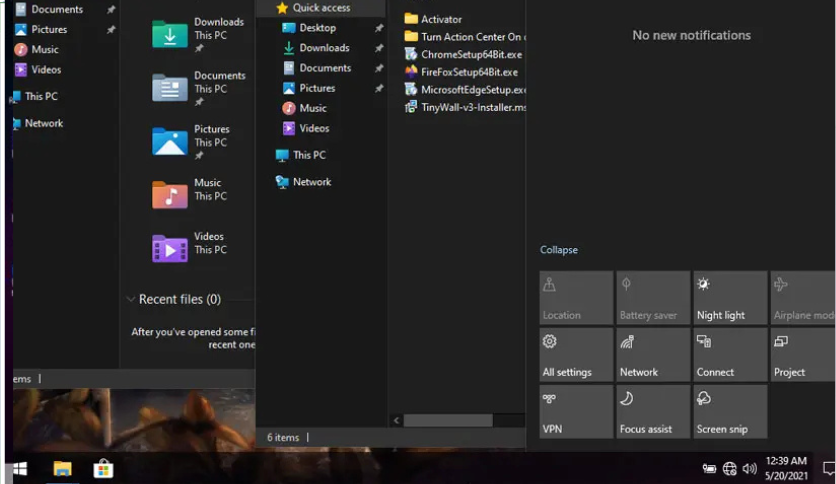This screenshot has height=484, width=836.
Task: Click the action center notification icon
Action: (829, 469)
